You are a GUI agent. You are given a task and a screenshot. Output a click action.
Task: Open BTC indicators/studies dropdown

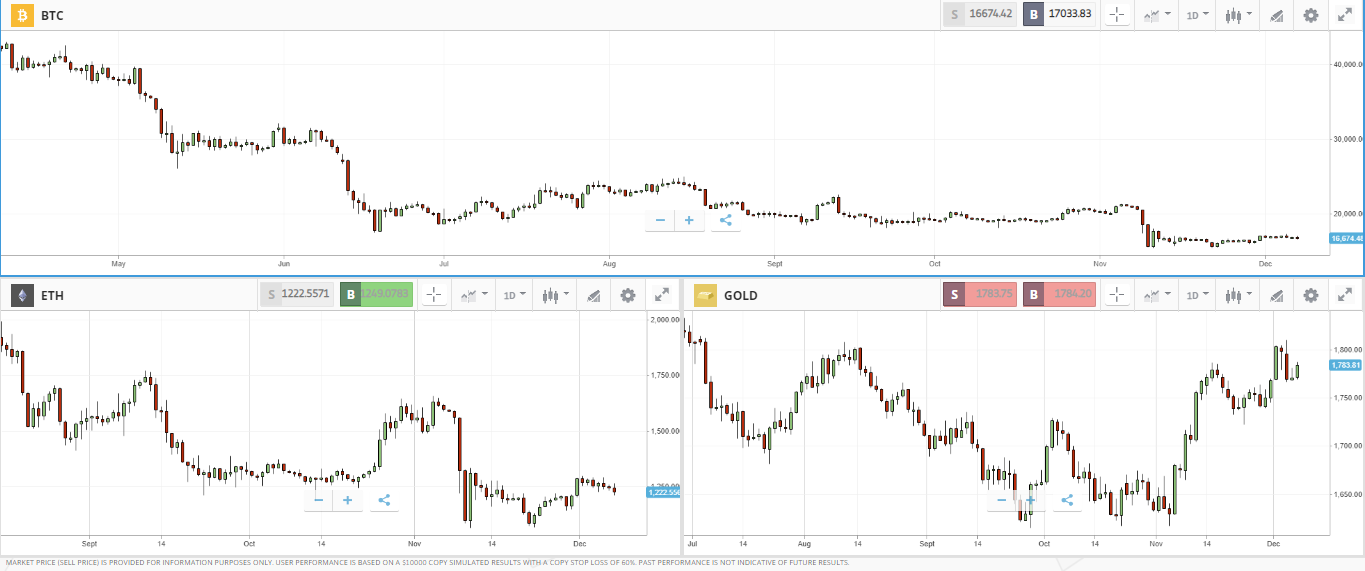coord(1157,15)
